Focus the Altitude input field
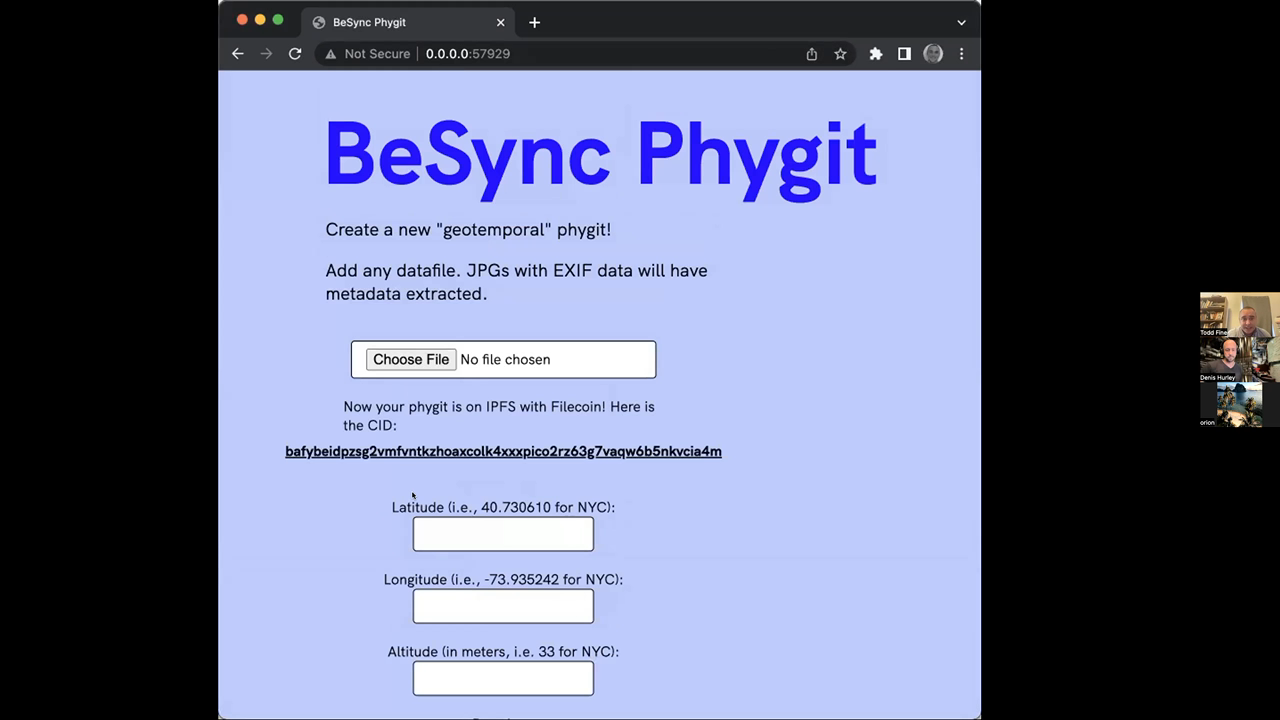1280x720 pixels. (503, 678)
